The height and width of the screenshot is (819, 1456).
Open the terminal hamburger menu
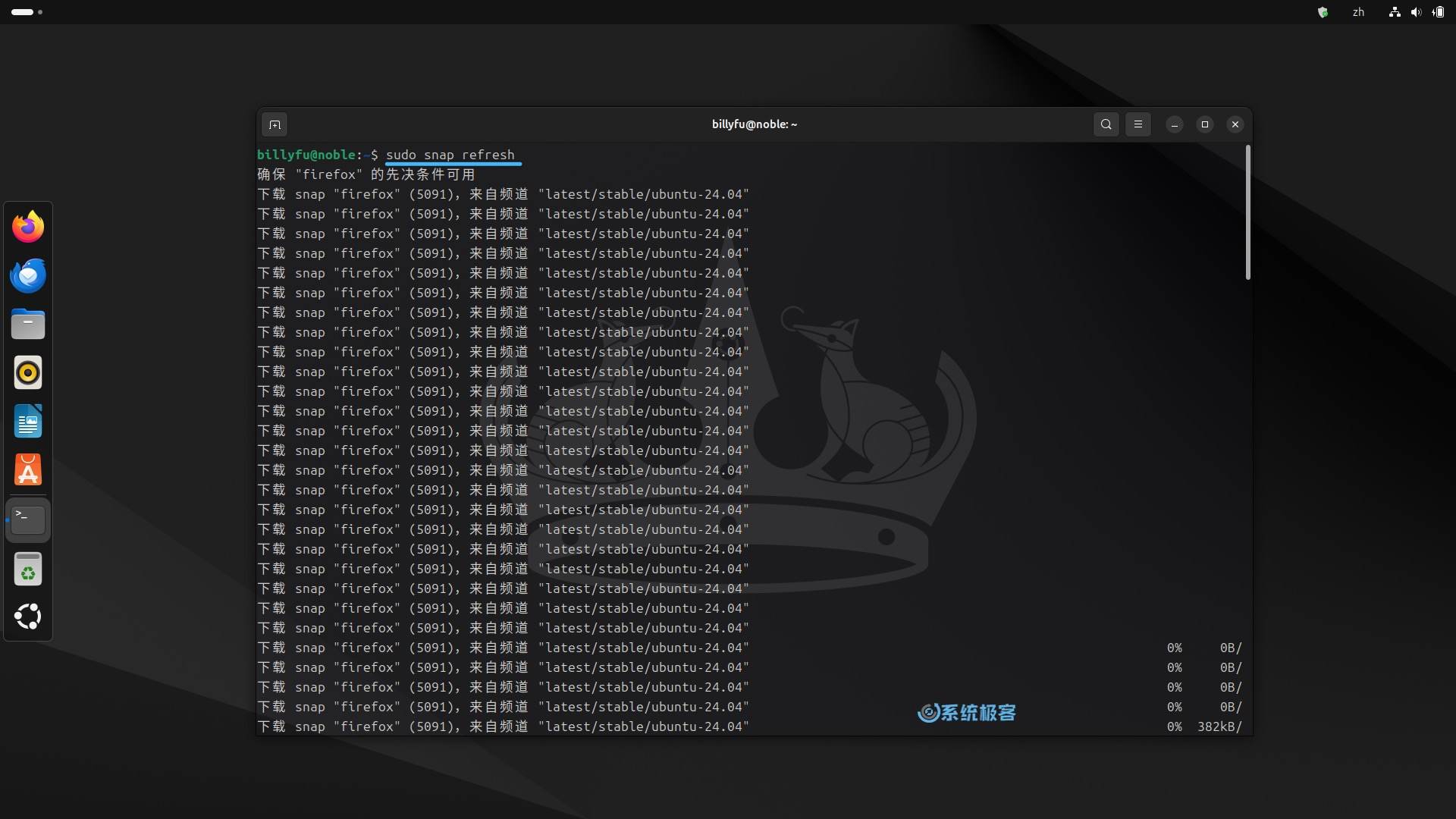coord(1138,124)
